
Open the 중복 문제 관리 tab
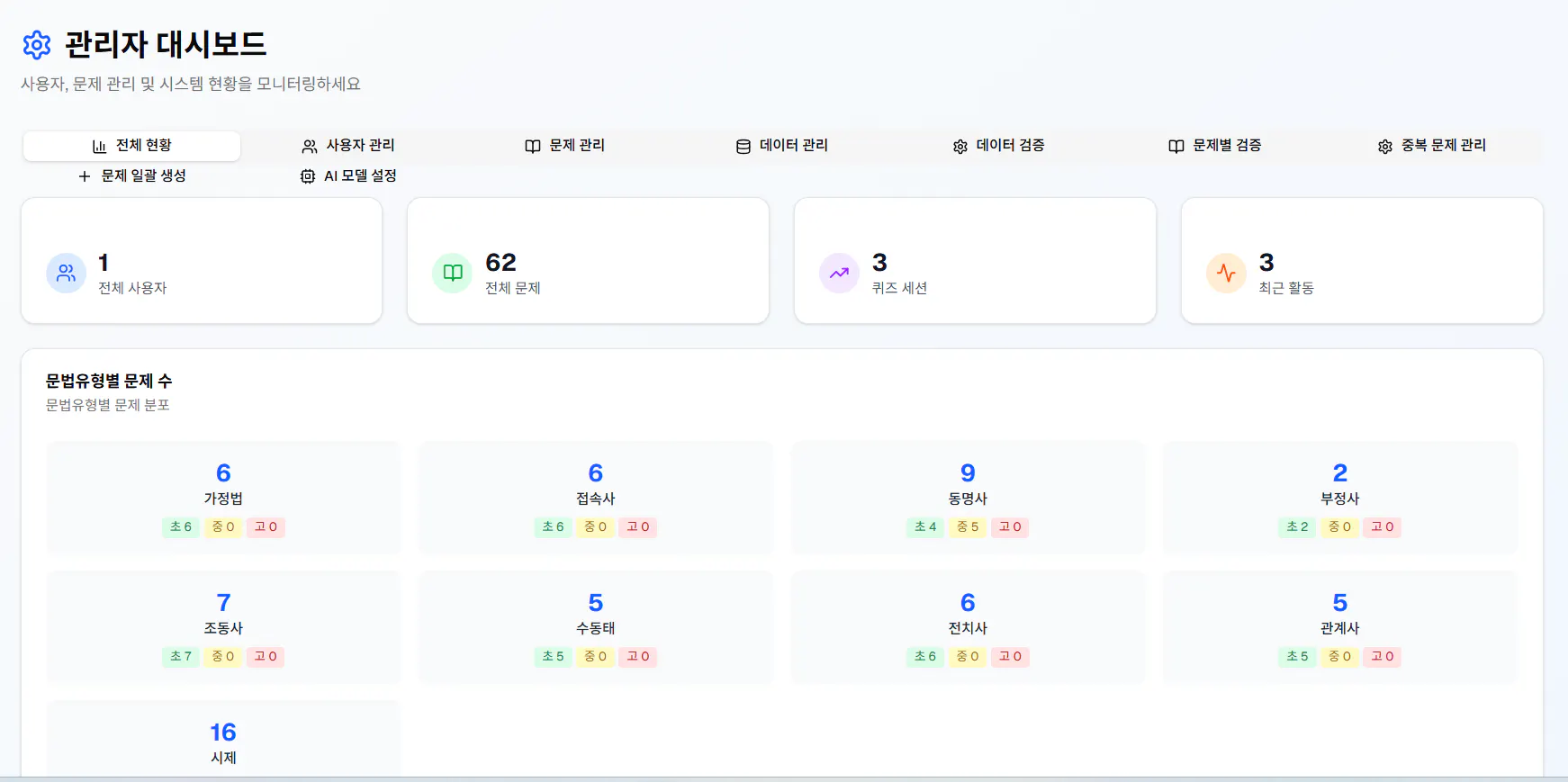tap(1432, 146)
